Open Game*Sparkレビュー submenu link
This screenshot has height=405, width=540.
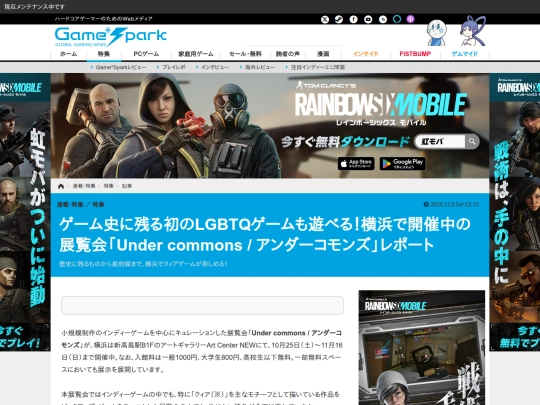[x=121, y=67]
